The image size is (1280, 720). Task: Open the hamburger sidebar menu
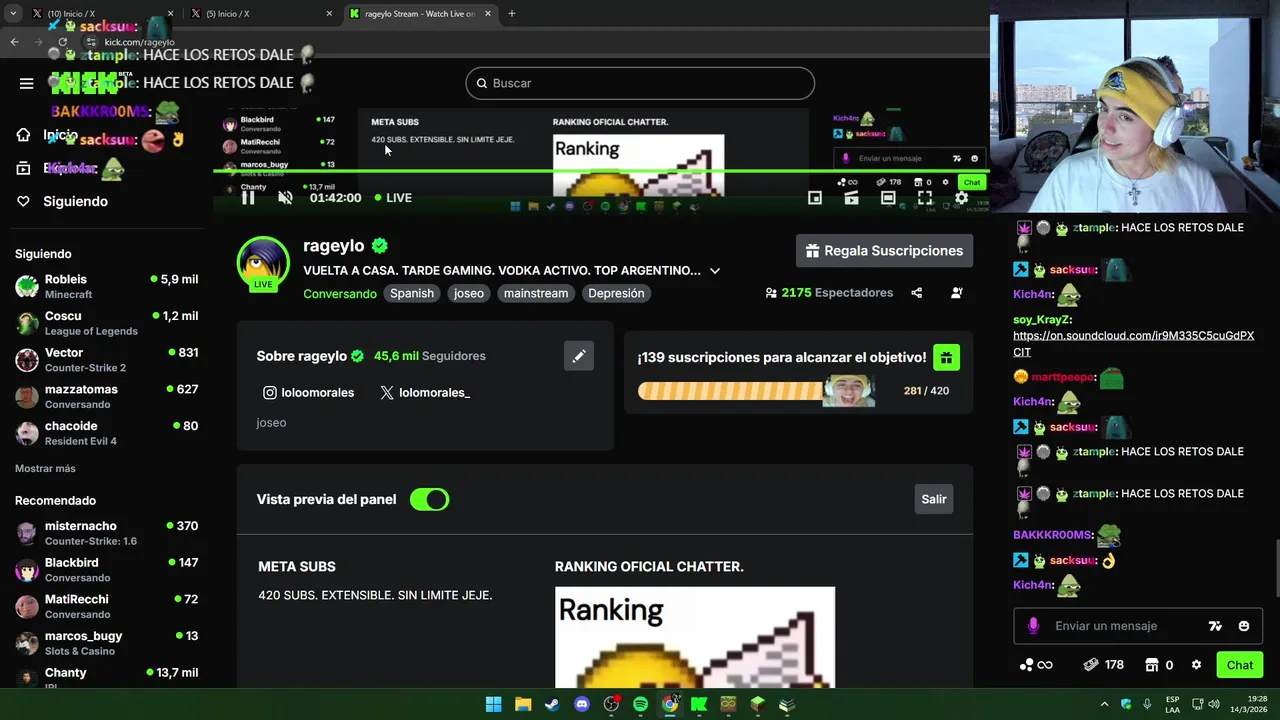tap(27, 83)
